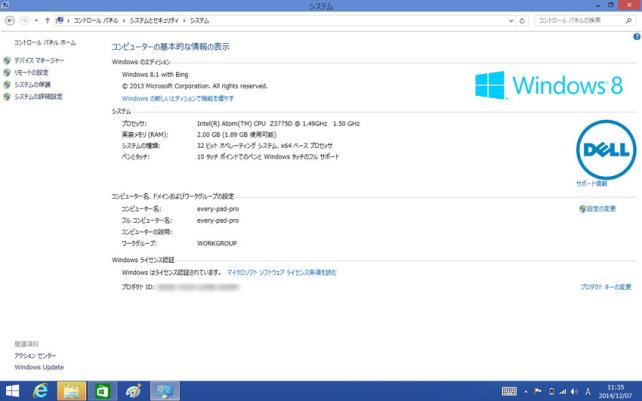Click the Dell logo
This screenshot has height=401, width=642.
[x=606, y=150]
